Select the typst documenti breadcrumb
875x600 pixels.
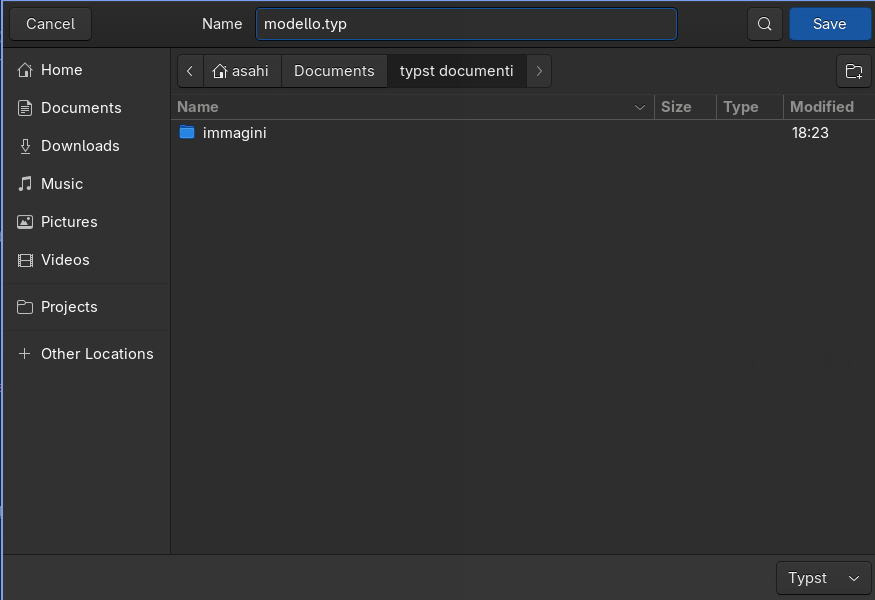tap(456, 71)
